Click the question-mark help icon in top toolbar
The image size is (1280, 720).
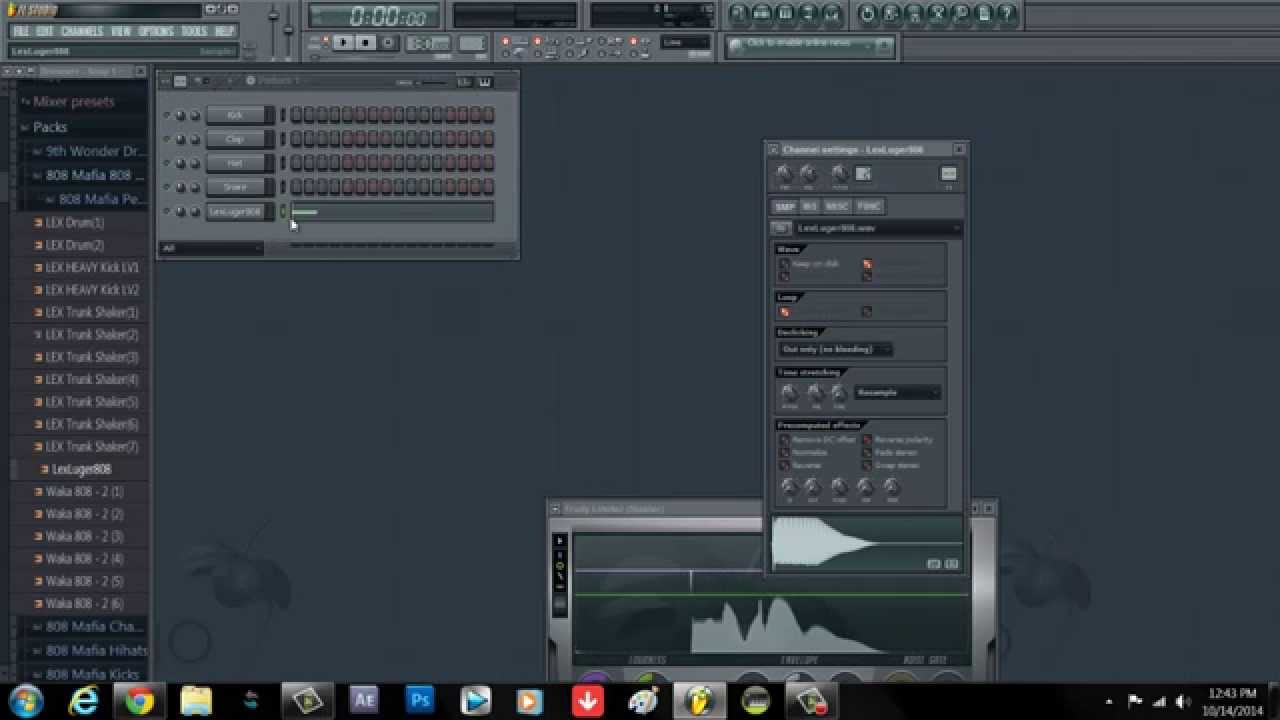click(1008, 14)
